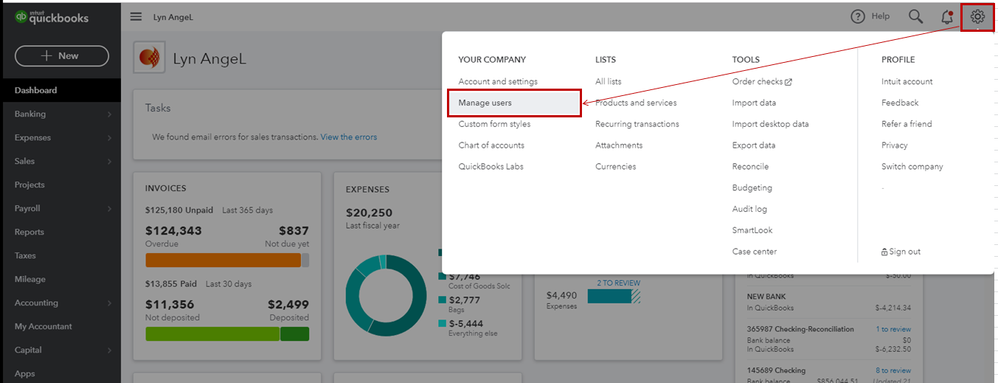Open Case center
Screen dimensions: 998x383
(754, 251)
